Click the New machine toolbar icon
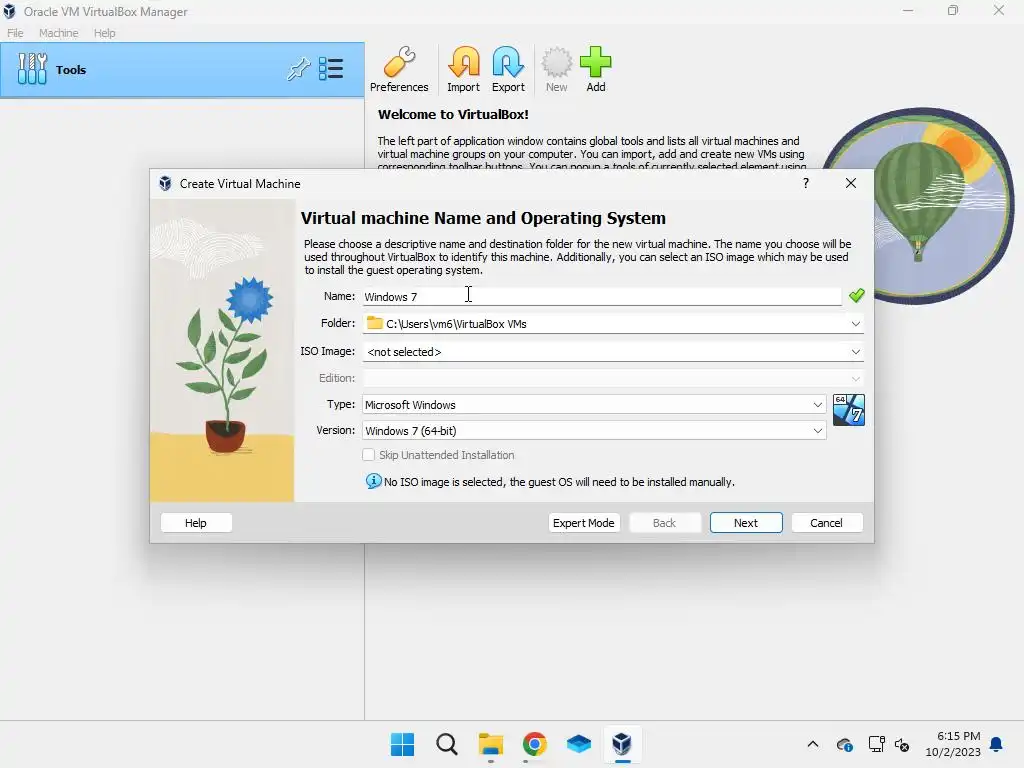Image resolution: width=1024 pixels, height=768 pixels. pos(556,69)
